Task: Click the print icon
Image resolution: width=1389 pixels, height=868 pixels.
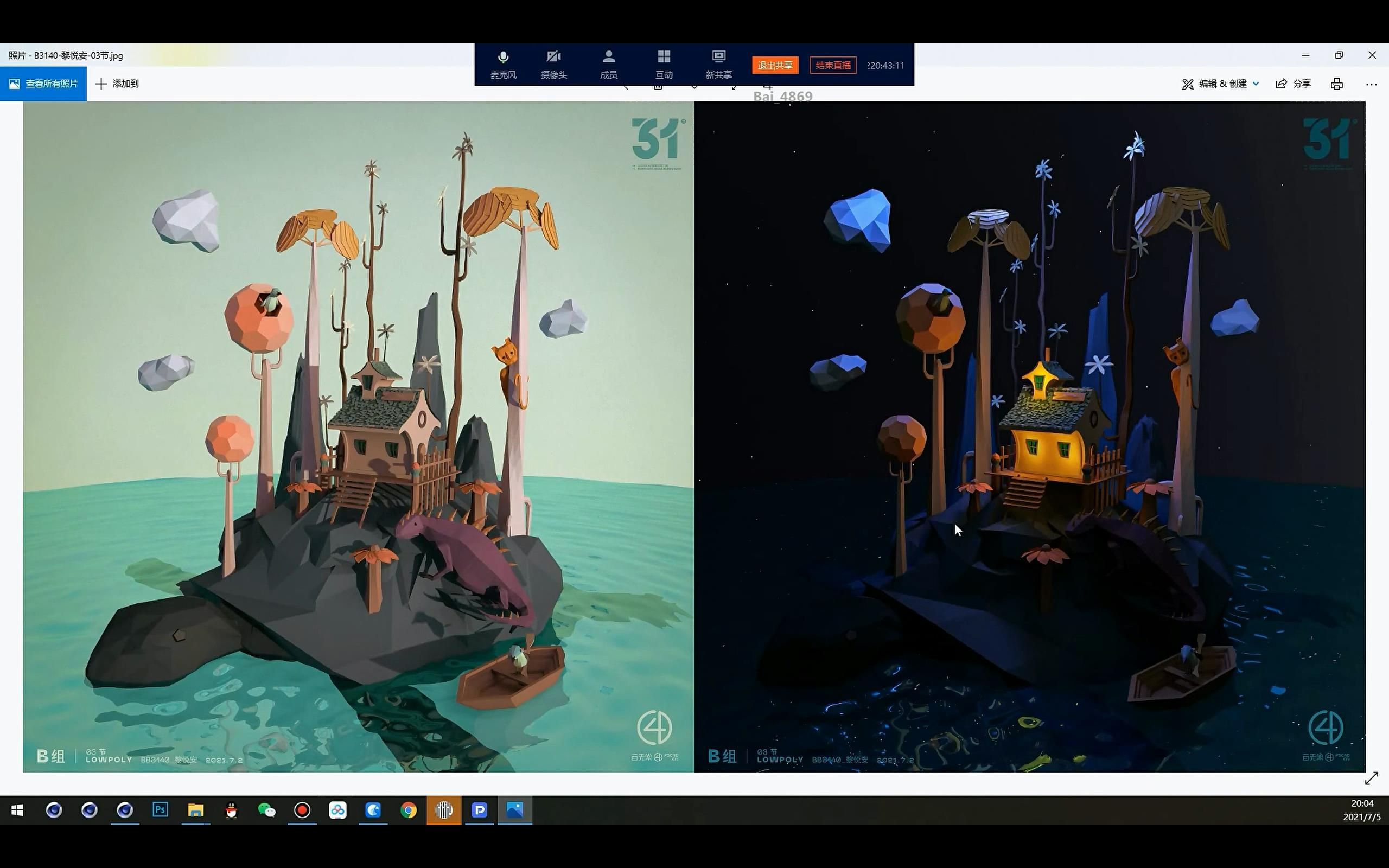Action: [1337, 84]
